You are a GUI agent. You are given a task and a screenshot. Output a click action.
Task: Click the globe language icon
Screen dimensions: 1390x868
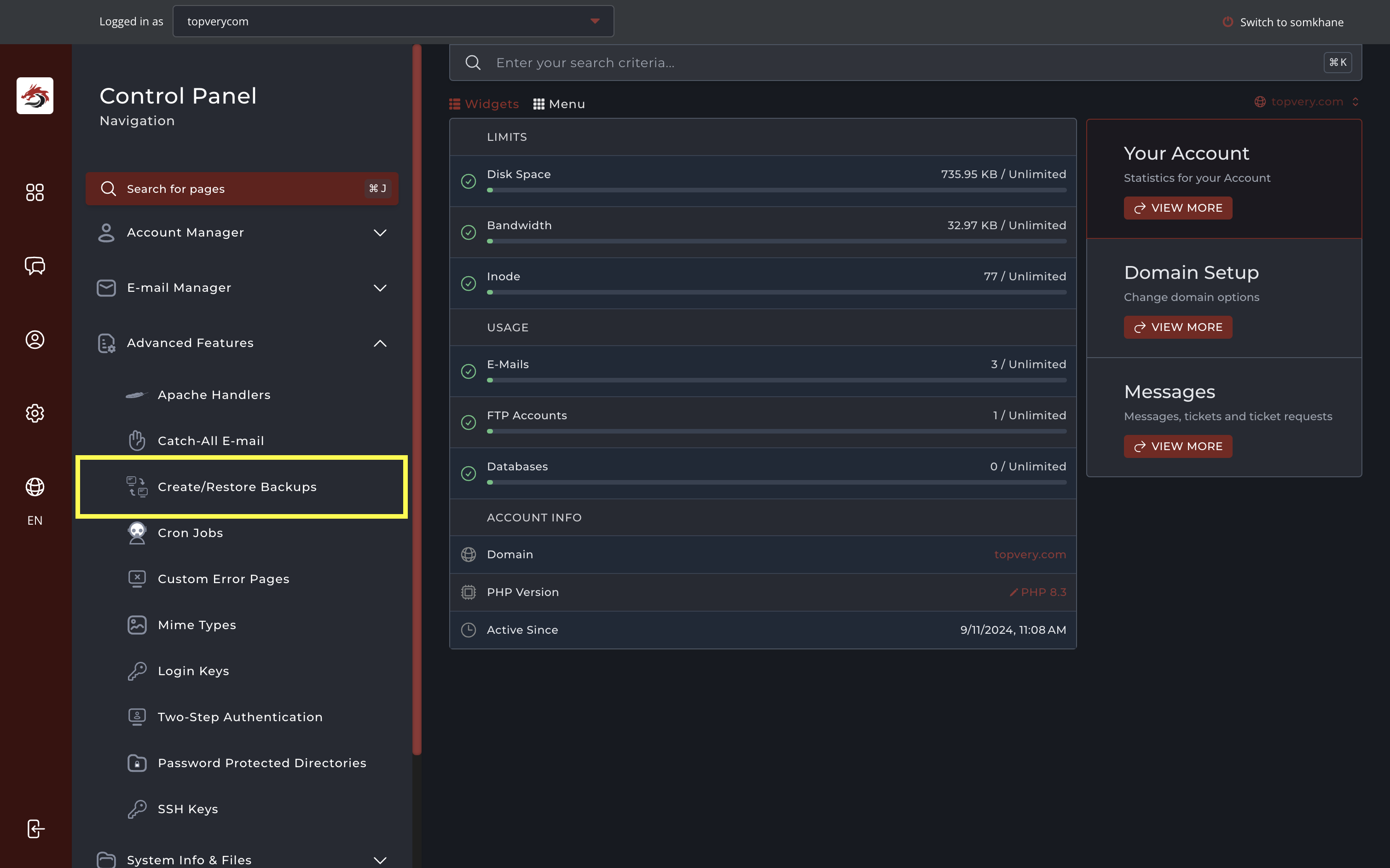(x=35, y=487)
